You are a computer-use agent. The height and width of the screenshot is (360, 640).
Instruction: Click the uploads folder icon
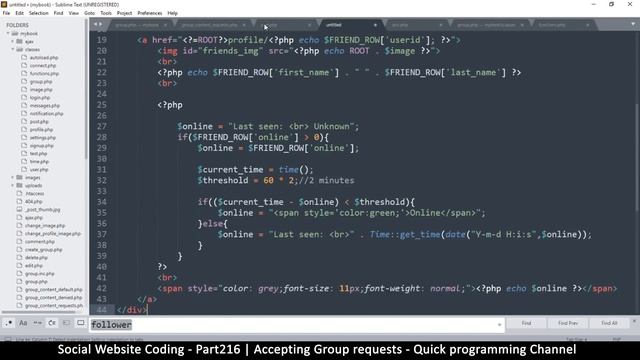tap(19, 185)
